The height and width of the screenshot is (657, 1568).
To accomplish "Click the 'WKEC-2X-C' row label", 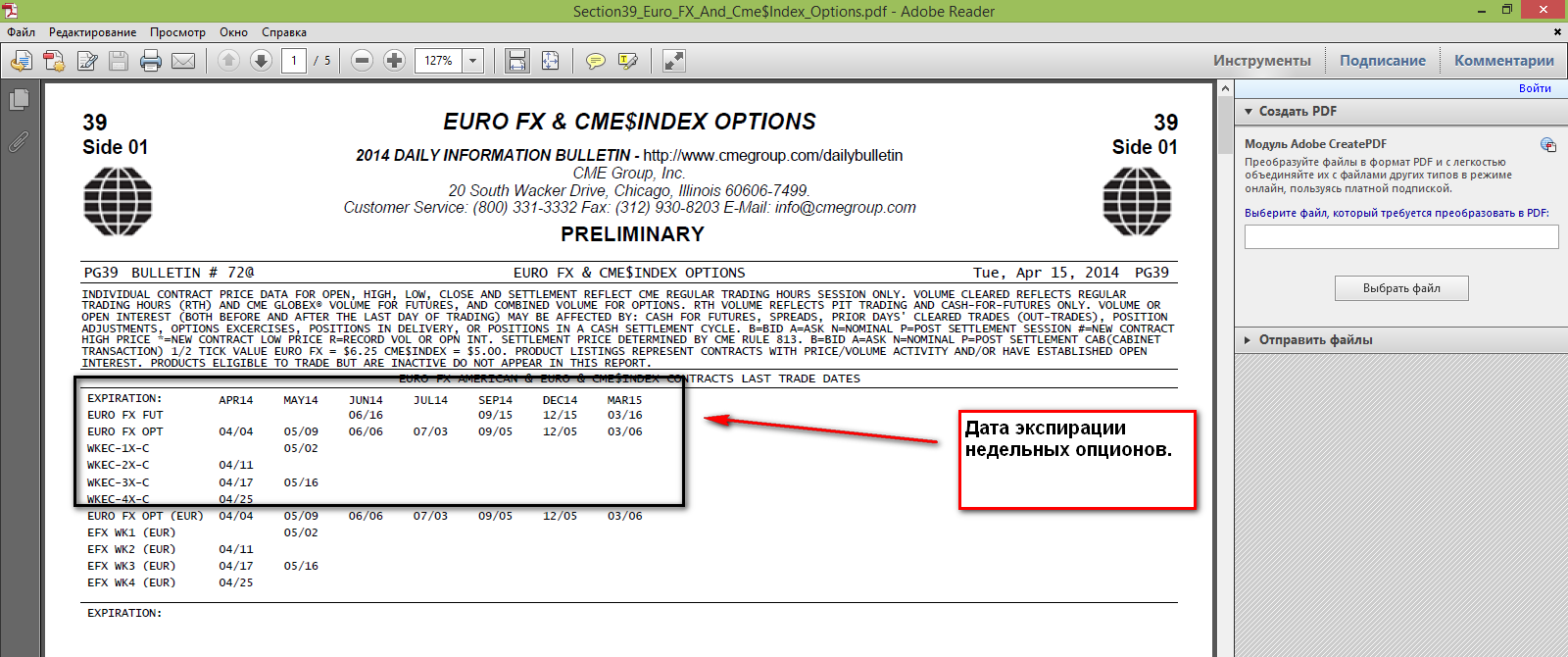I will (119, 465).
